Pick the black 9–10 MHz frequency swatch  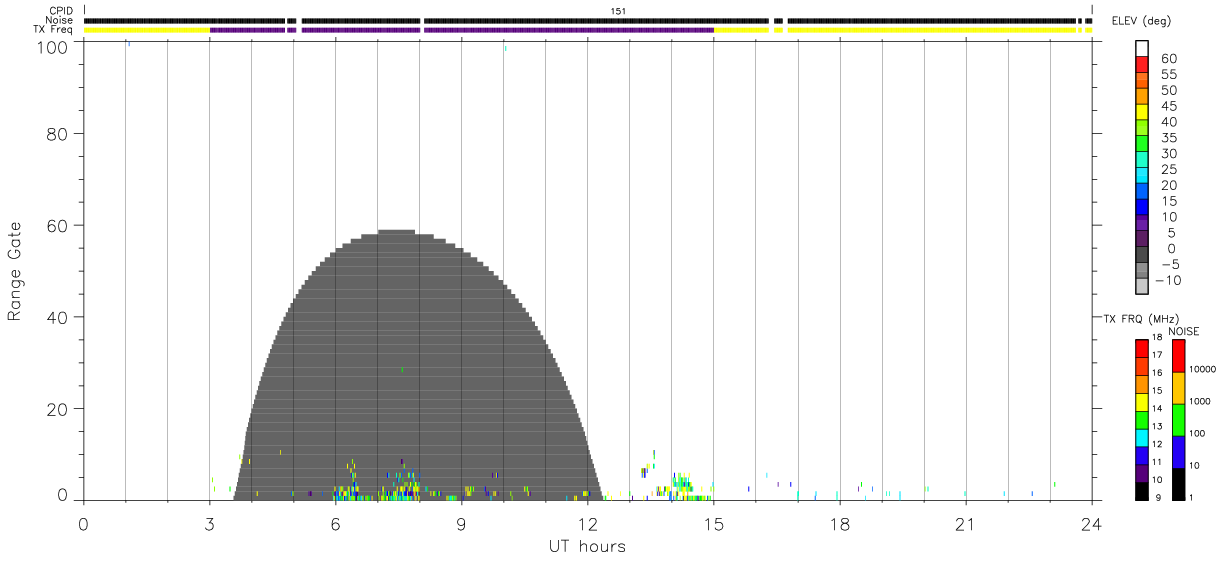click(1141, 491)
